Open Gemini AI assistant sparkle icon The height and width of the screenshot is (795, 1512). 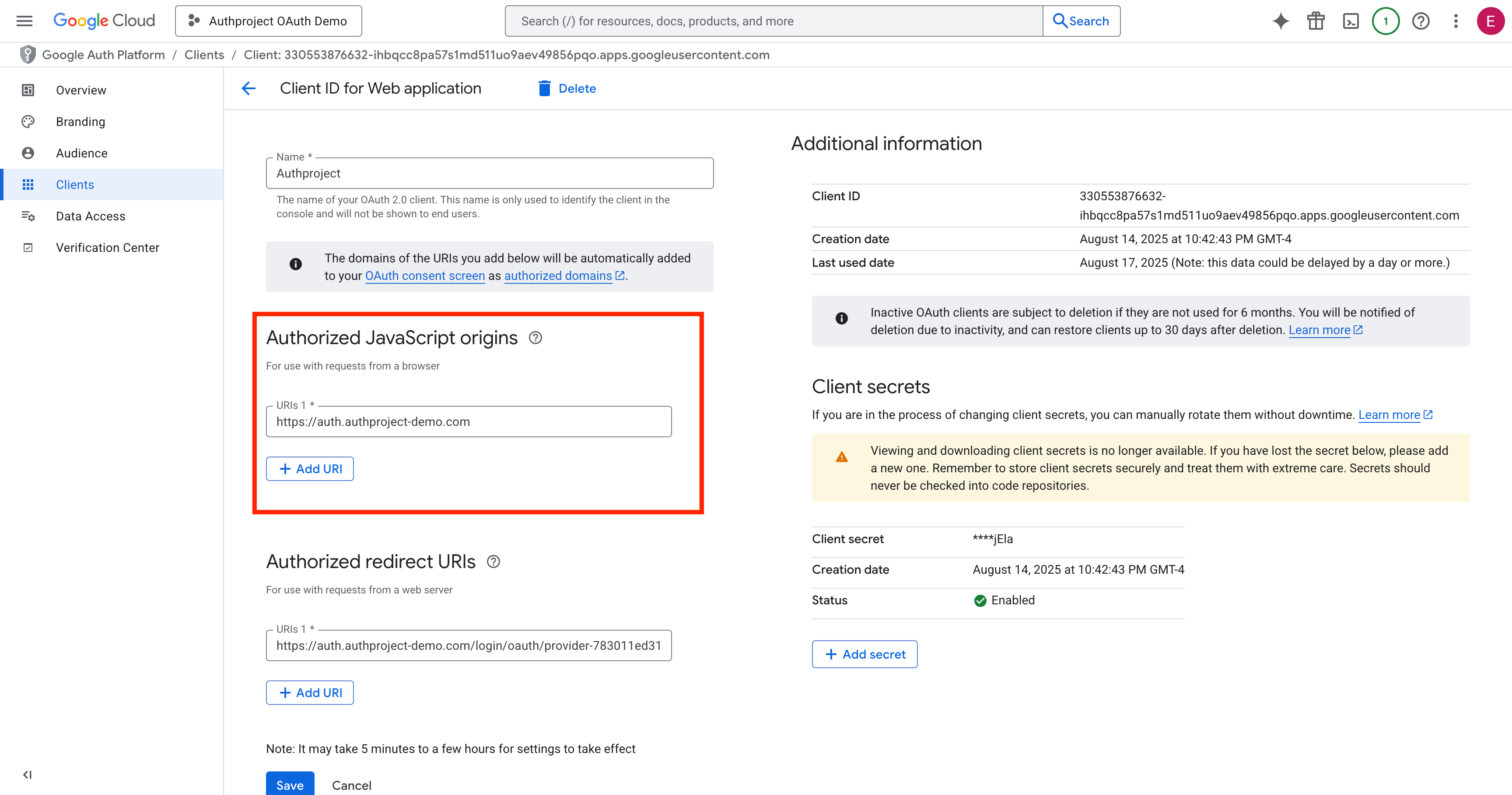(1281, 21)
